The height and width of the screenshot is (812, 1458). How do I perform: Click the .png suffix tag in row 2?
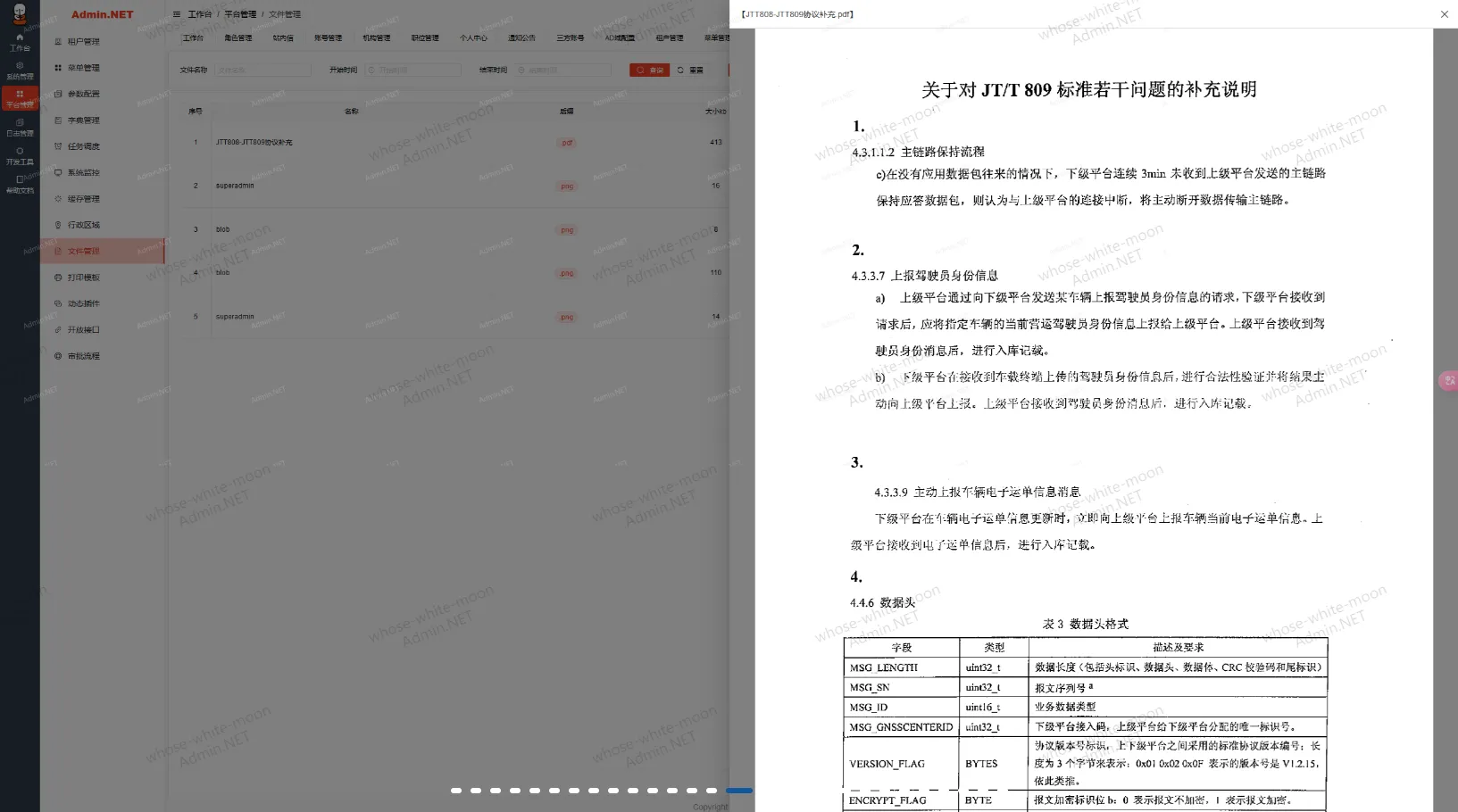pos(567,186)
